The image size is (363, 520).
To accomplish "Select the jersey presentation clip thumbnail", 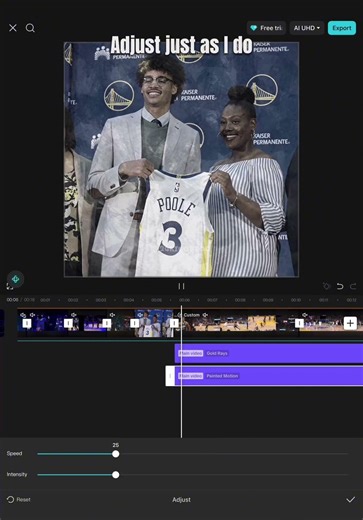I will 154,323.
